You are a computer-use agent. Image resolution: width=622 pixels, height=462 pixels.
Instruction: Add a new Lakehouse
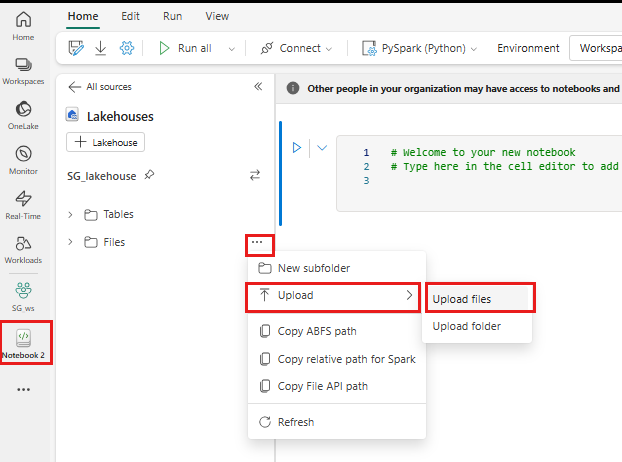[x=106, y=142]
